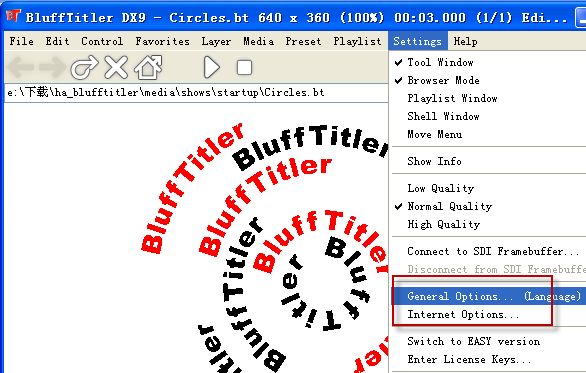Open General Options (Language)
The image size is (586, 373).
tap(489, 296)
